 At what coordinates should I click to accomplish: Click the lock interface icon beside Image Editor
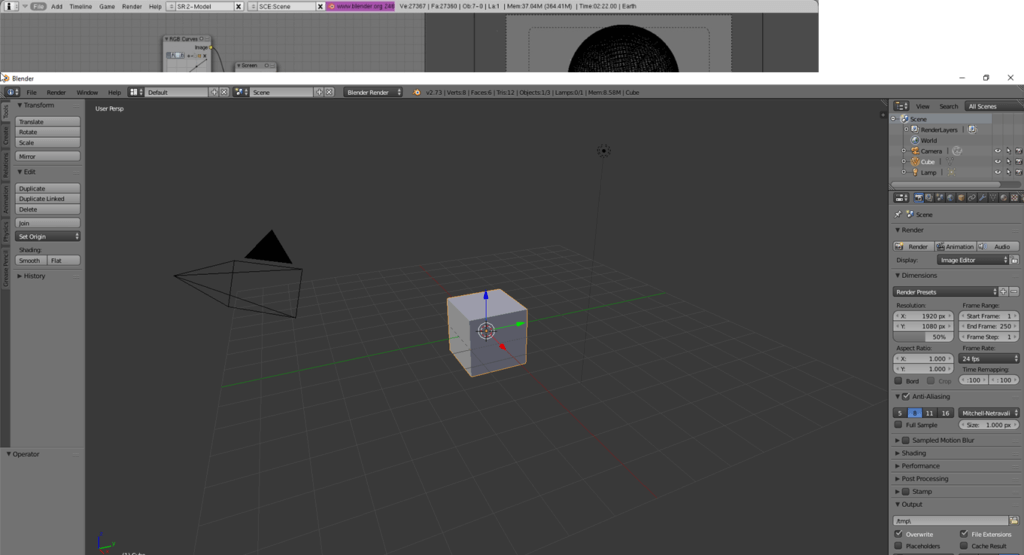pyautogui.click(x=1014, y=260)
